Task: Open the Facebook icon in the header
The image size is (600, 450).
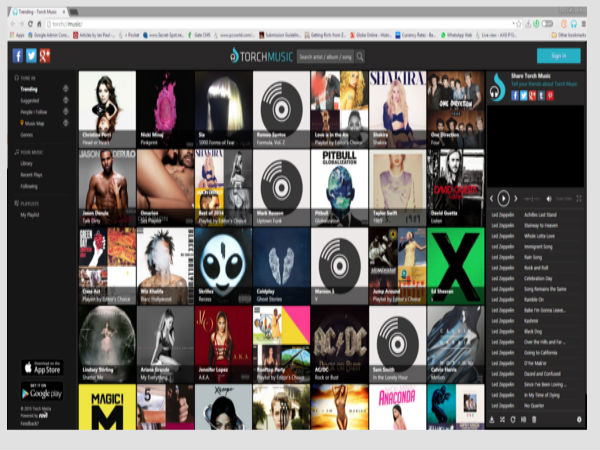Action: coord(18,56)
